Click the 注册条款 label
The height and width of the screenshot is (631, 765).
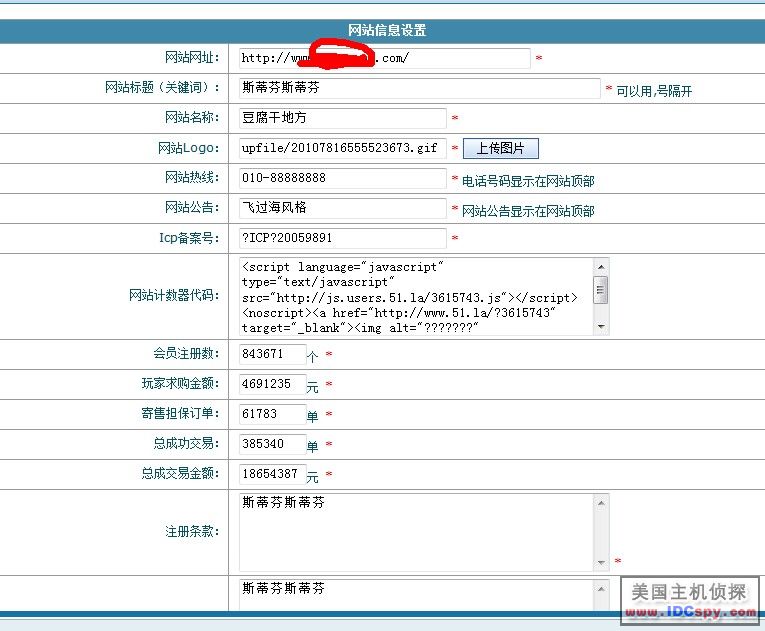192,531
